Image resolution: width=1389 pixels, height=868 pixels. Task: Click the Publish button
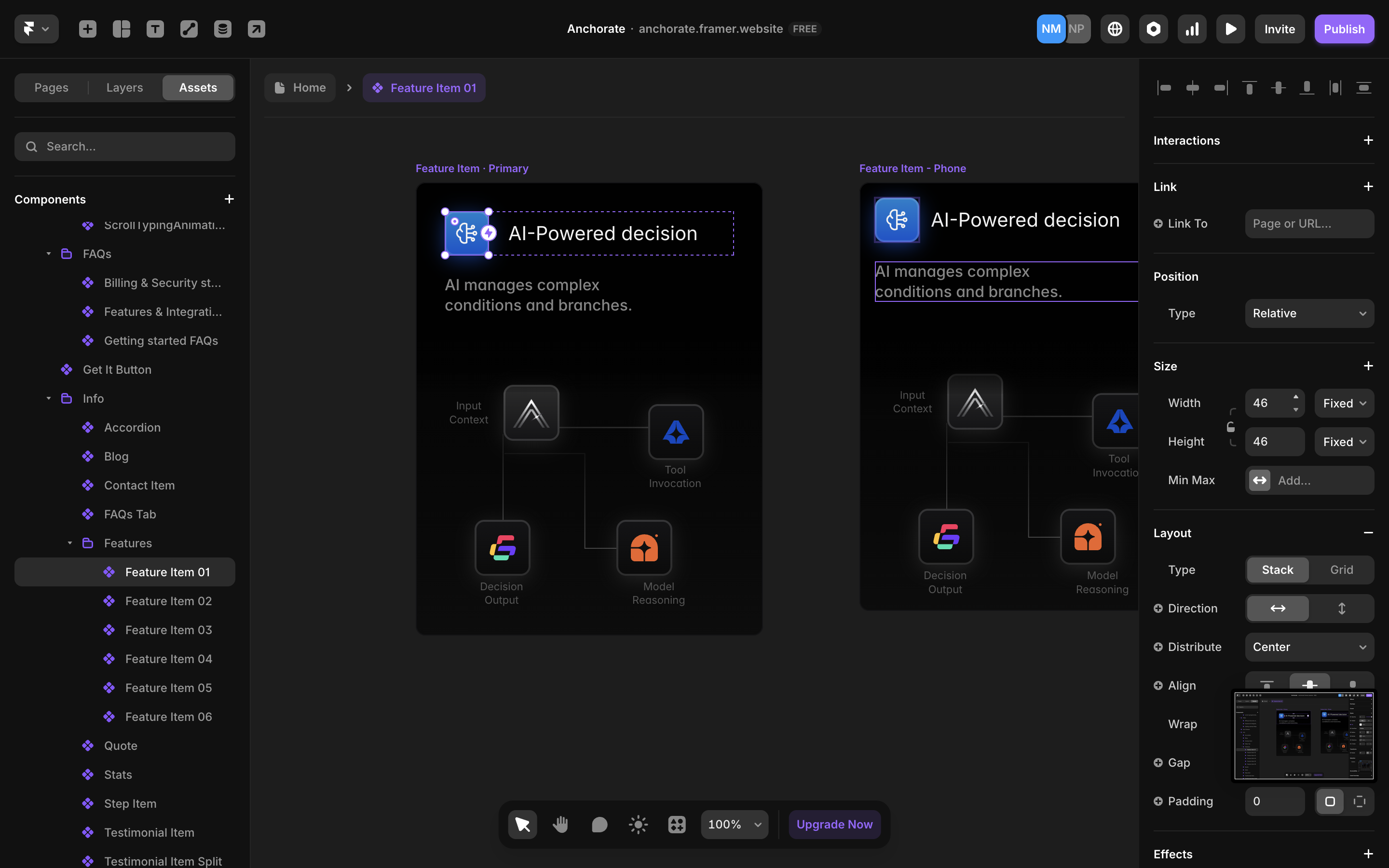[1344, 29]
